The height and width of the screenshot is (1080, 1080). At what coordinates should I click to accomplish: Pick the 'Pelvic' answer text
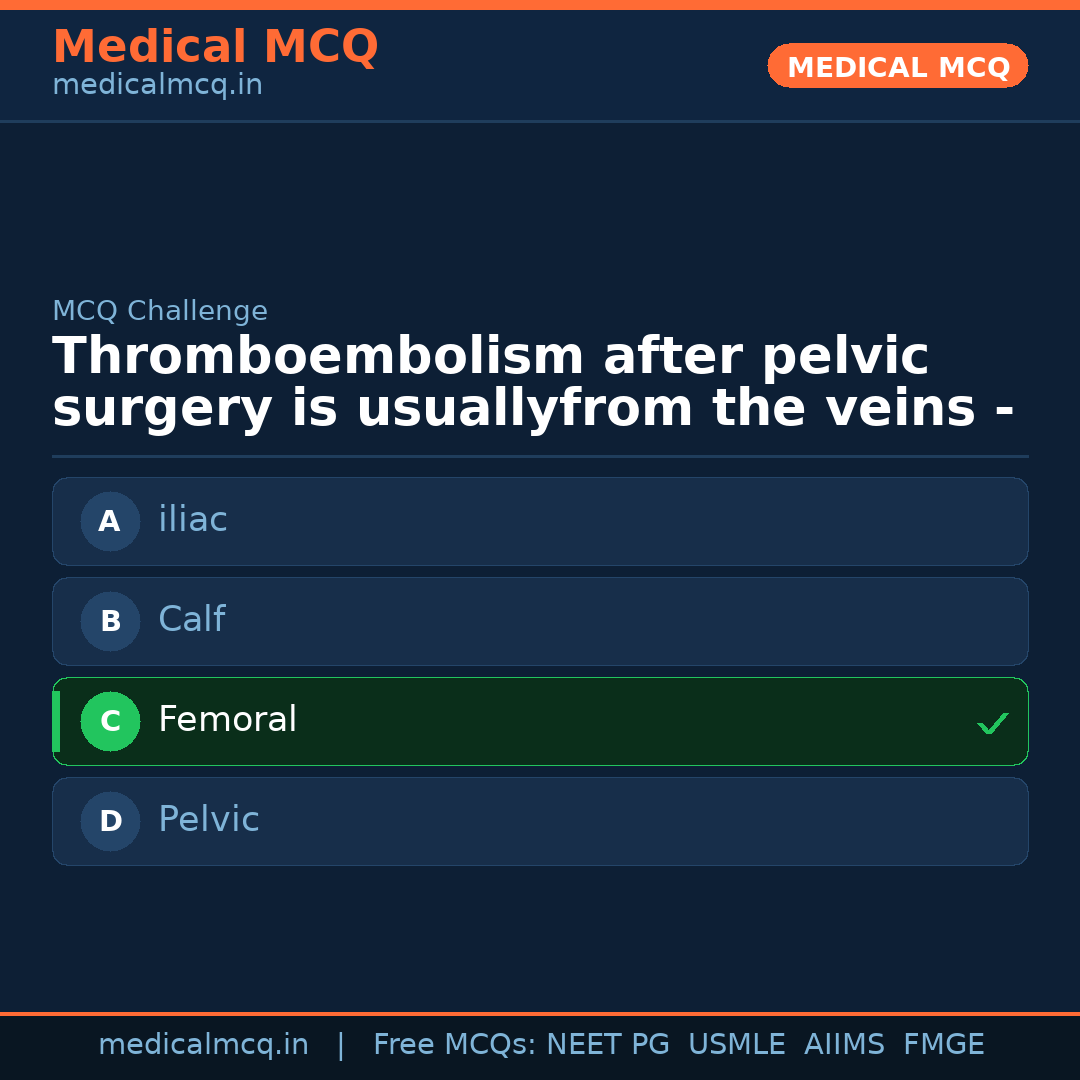(208, 820)
